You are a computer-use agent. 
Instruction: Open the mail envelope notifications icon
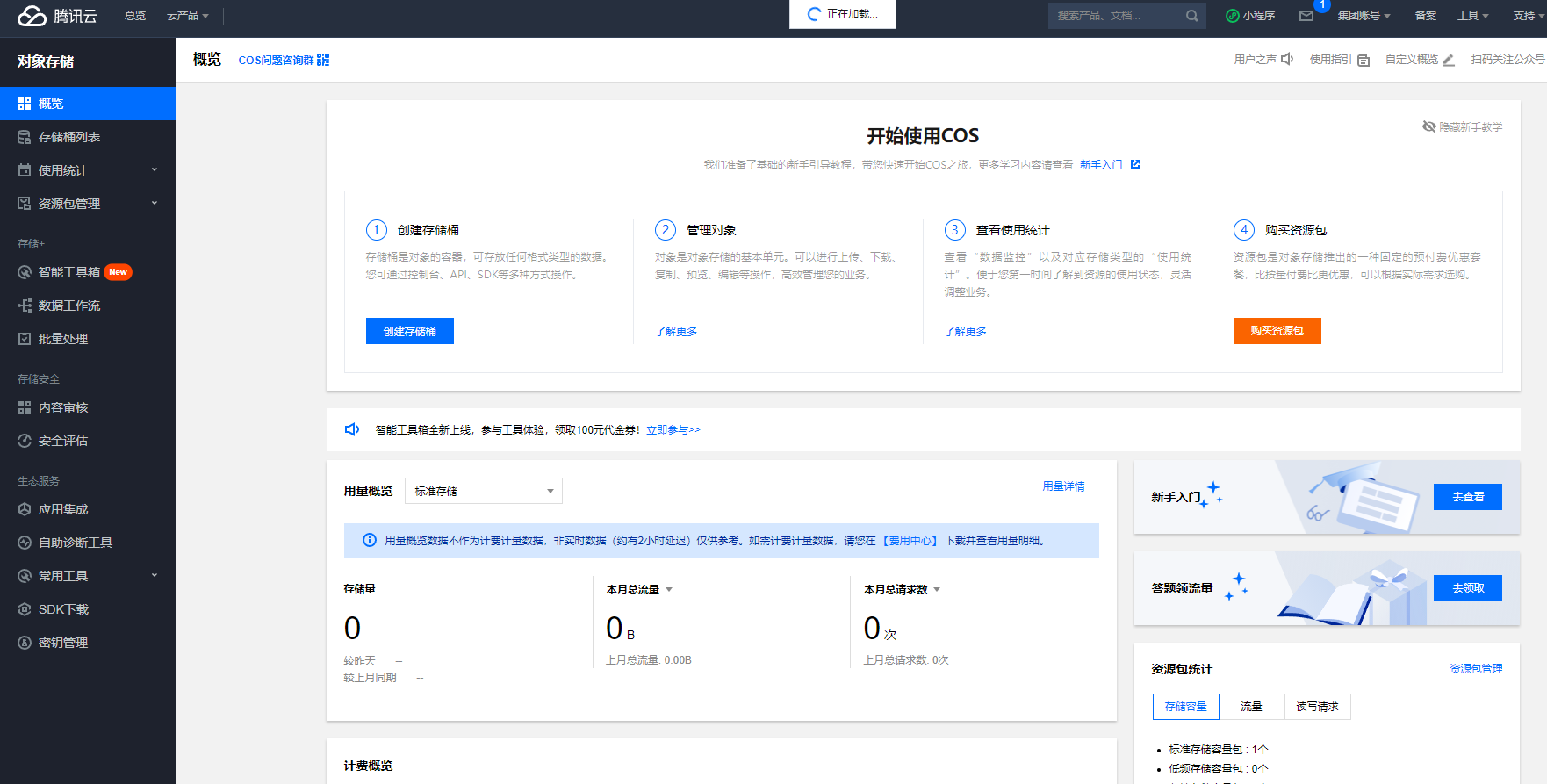[1306, 16]
